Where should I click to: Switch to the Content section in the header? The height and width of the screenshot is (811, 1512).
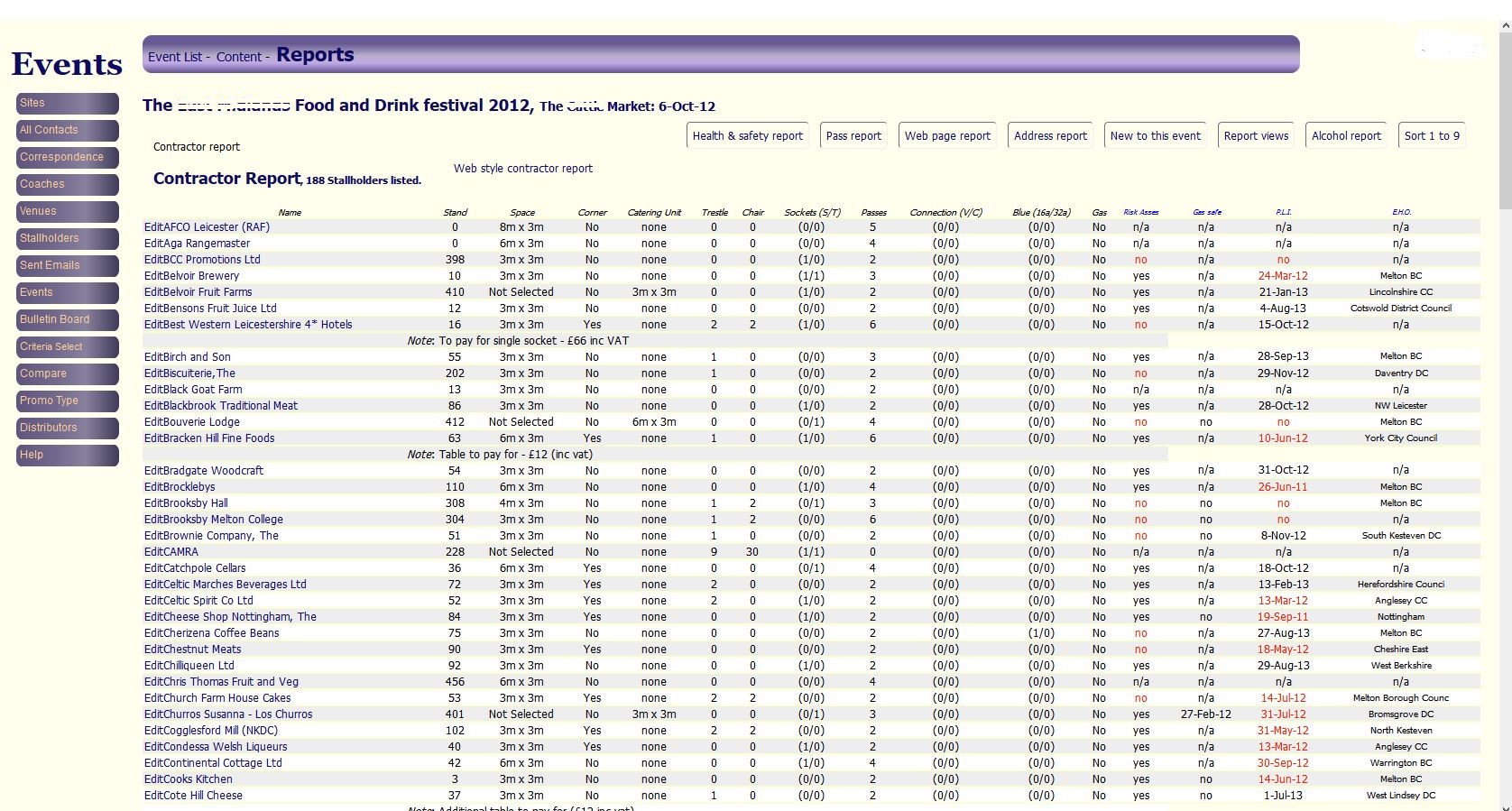(238, 57)
